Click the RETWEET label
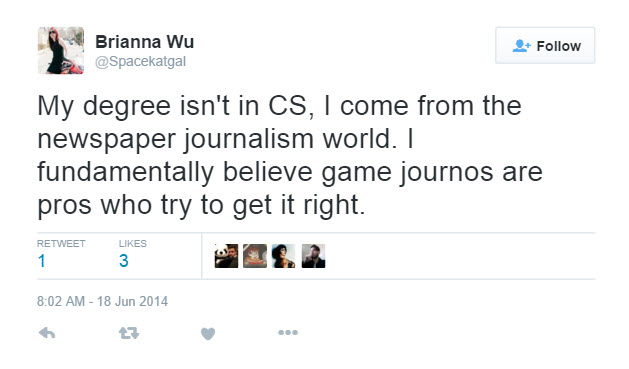629x369 pixels. click(61, 243)
